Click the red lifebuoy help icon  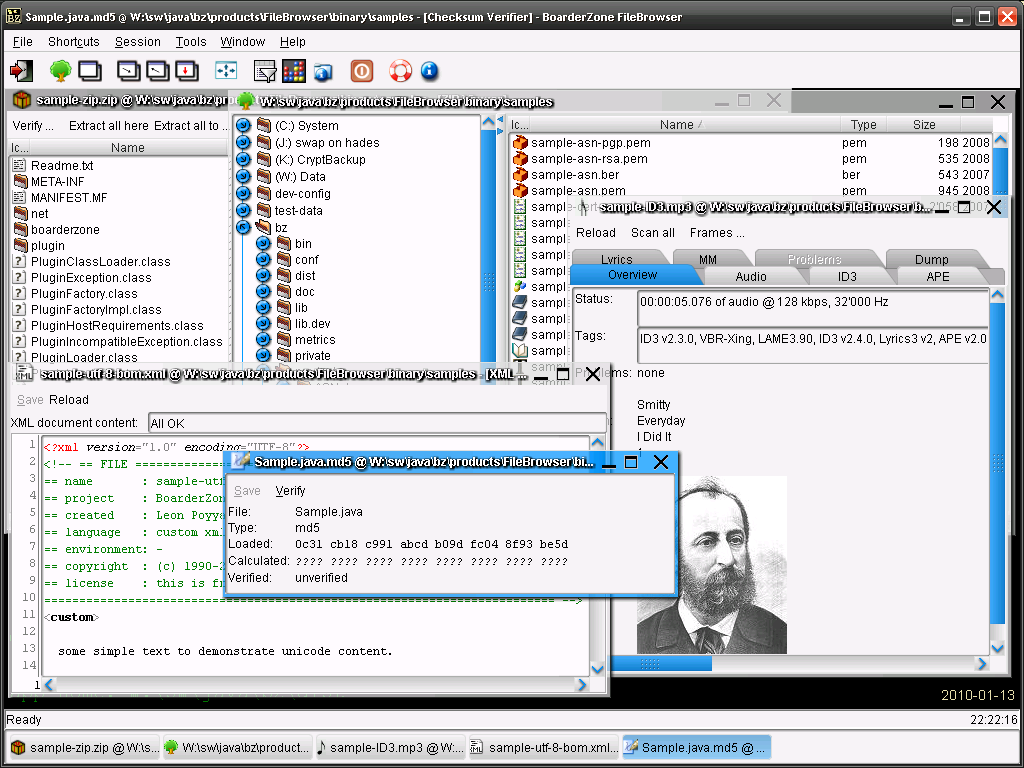pos(400,71)
